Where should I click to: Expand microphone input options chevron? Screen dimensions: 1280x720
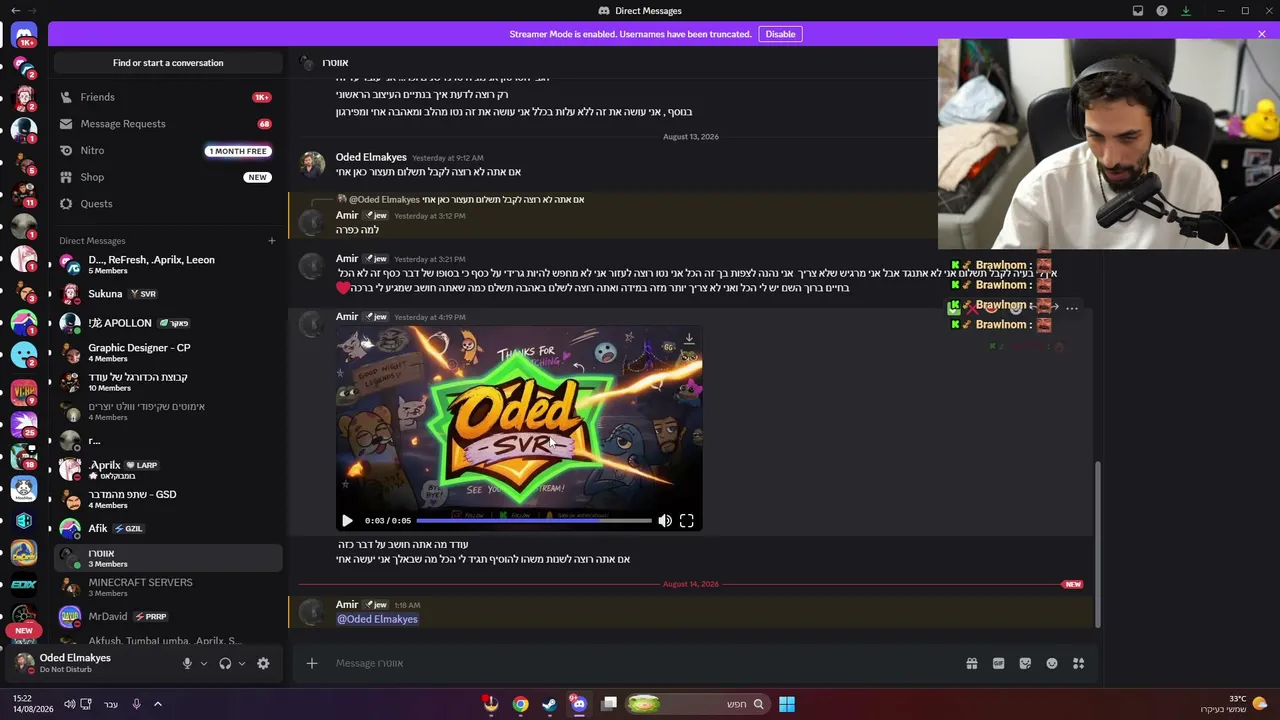(x=204, y=663)
